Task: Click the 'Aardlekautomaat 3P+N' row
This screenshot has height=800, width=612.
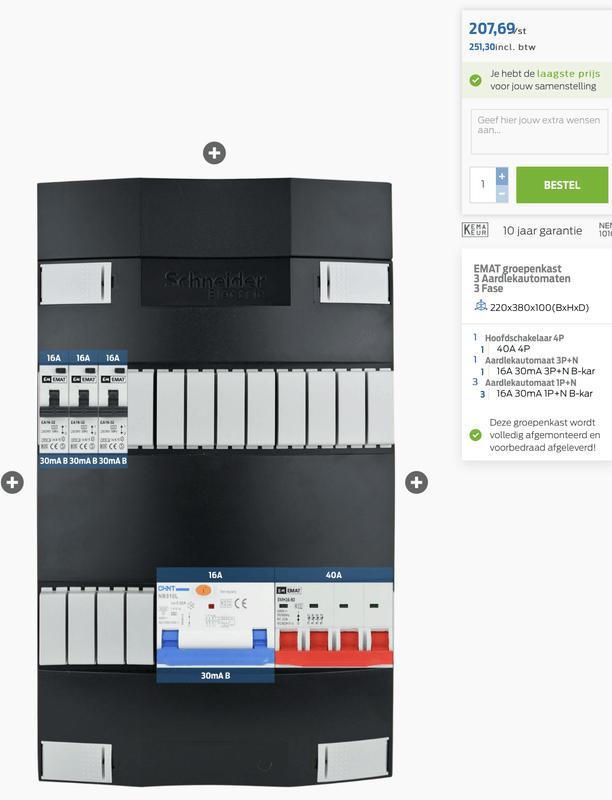Action: [531, 360]
